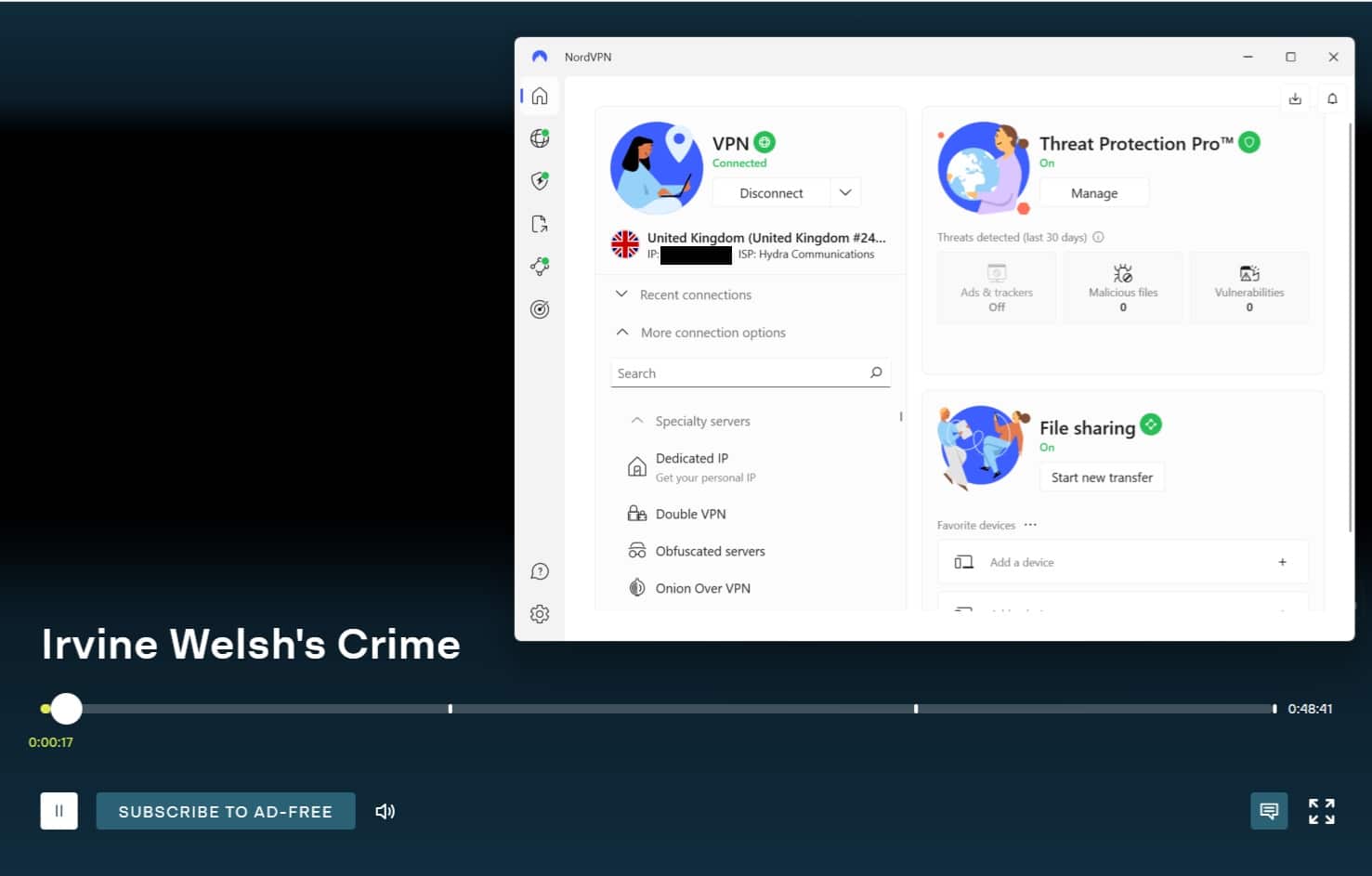Enter fullscreen in the video player
The width and height of the screenshot is (1372, 876).
point(1322,811)
